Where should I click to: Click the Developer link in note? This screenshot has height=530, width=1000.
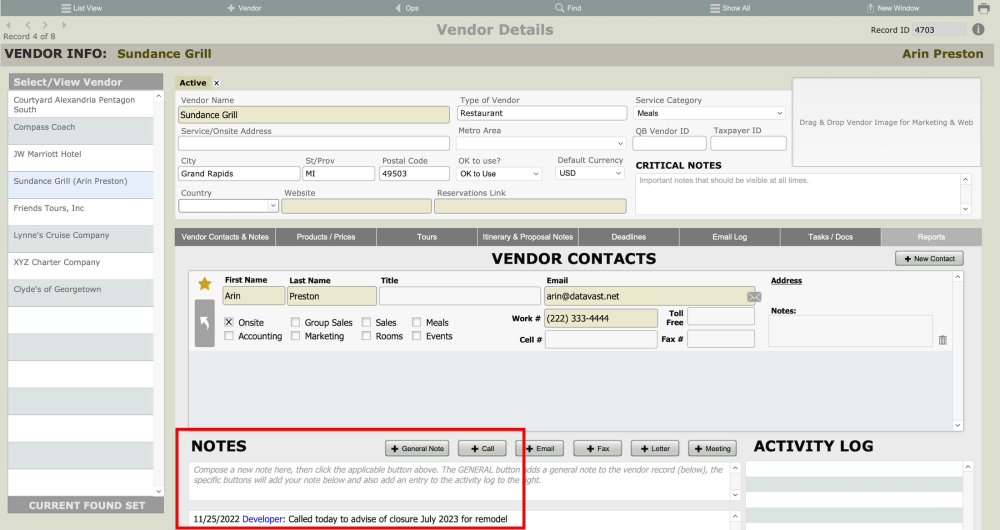point(262,519)
